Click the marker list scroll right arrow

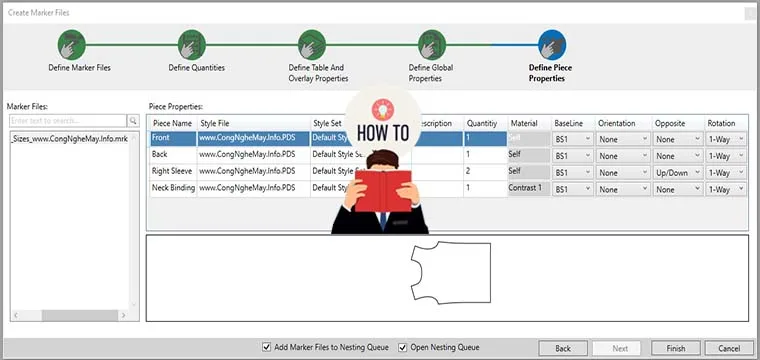[123, 315]
